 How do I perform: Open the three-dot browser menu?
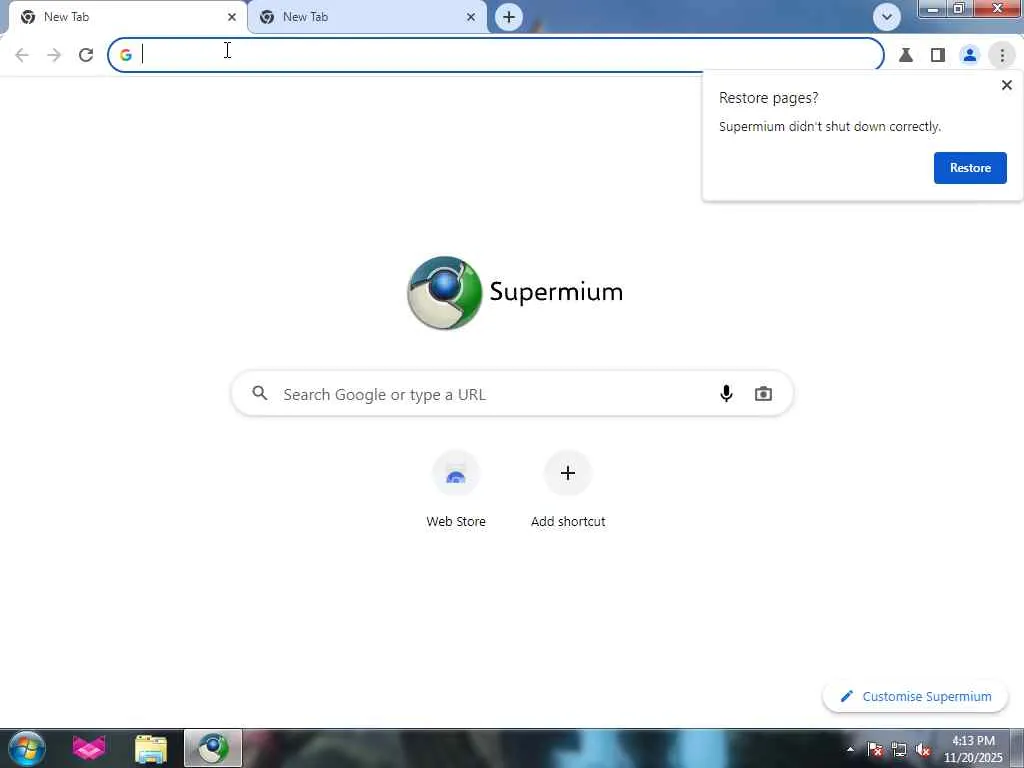coord(1002,56)
